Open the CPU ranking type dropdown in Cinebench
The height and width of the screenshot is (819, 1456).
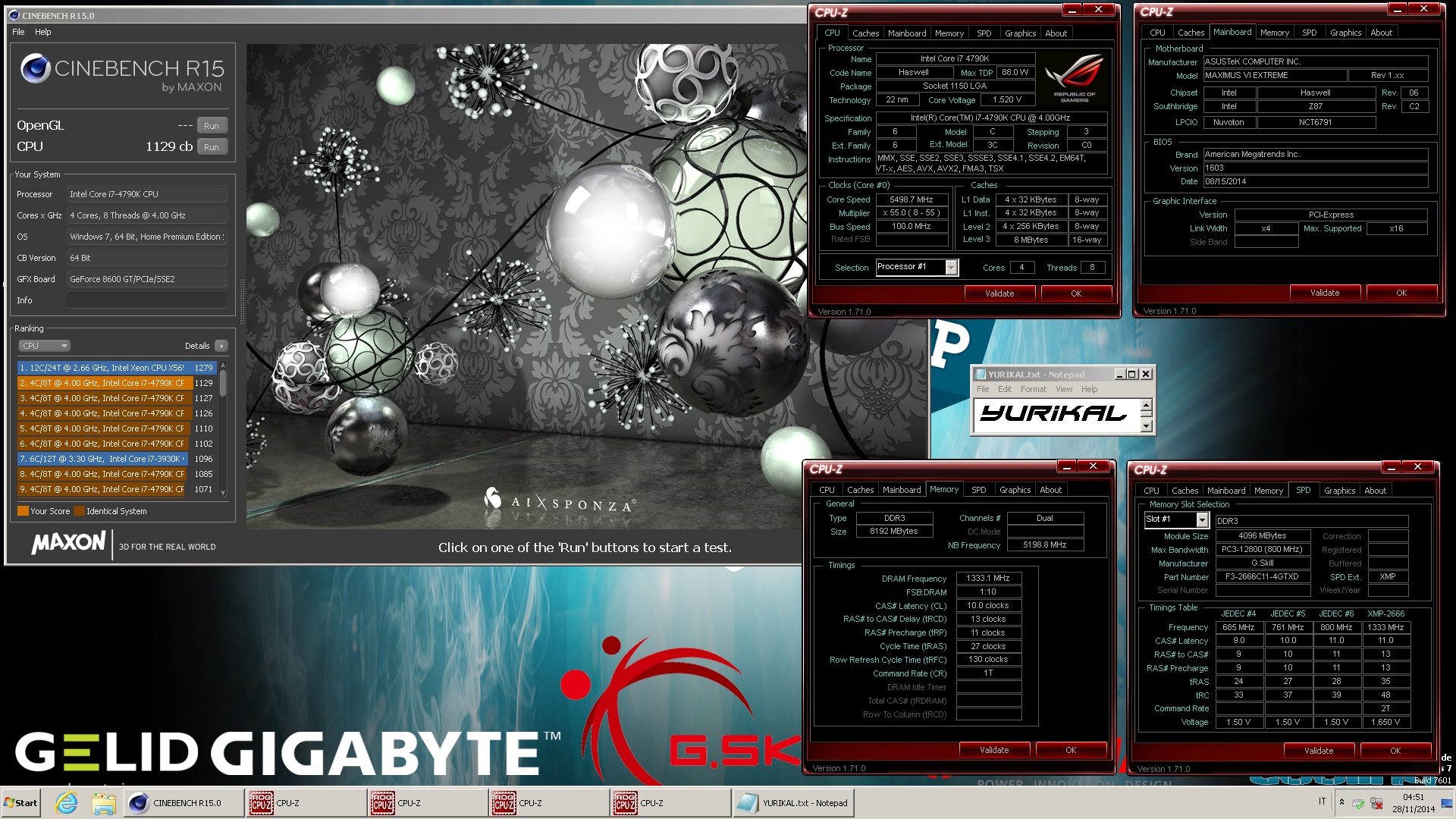click(x=44, y=346)
